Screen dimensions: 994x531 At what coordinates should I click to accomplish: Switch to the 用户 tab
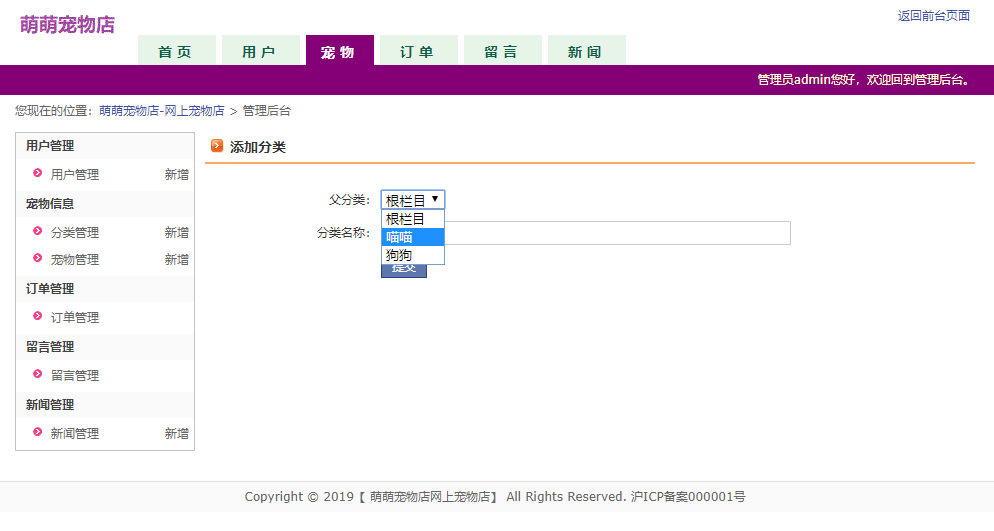point(261,50)
